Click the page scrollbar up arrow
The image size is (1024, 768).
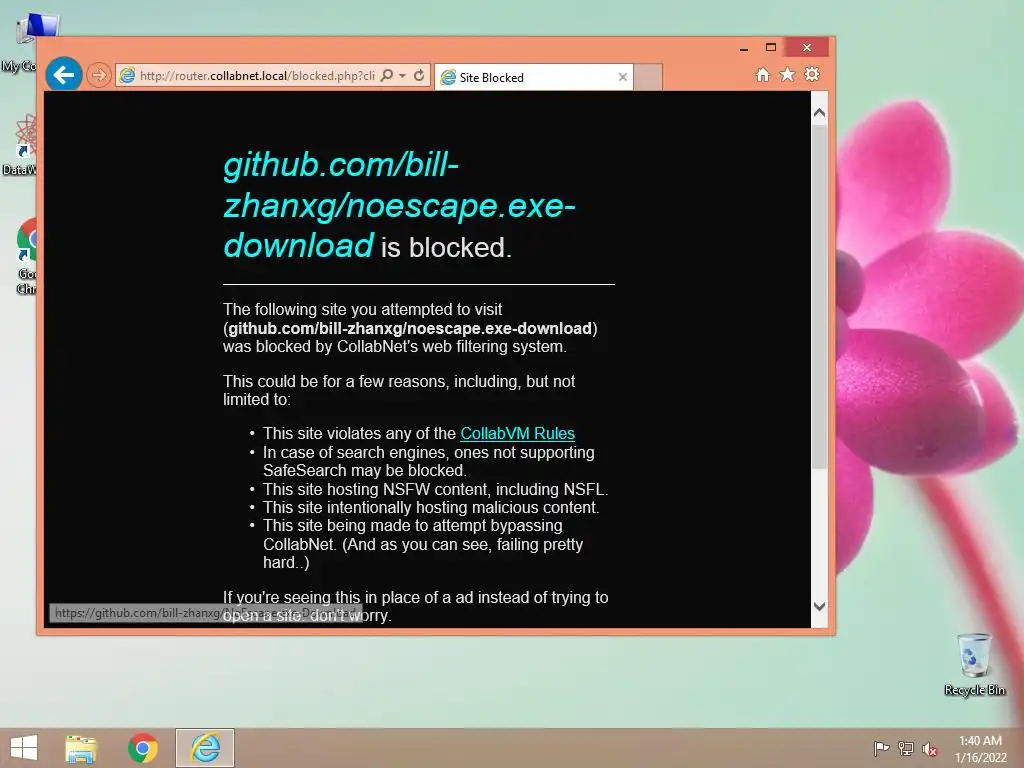820,112
